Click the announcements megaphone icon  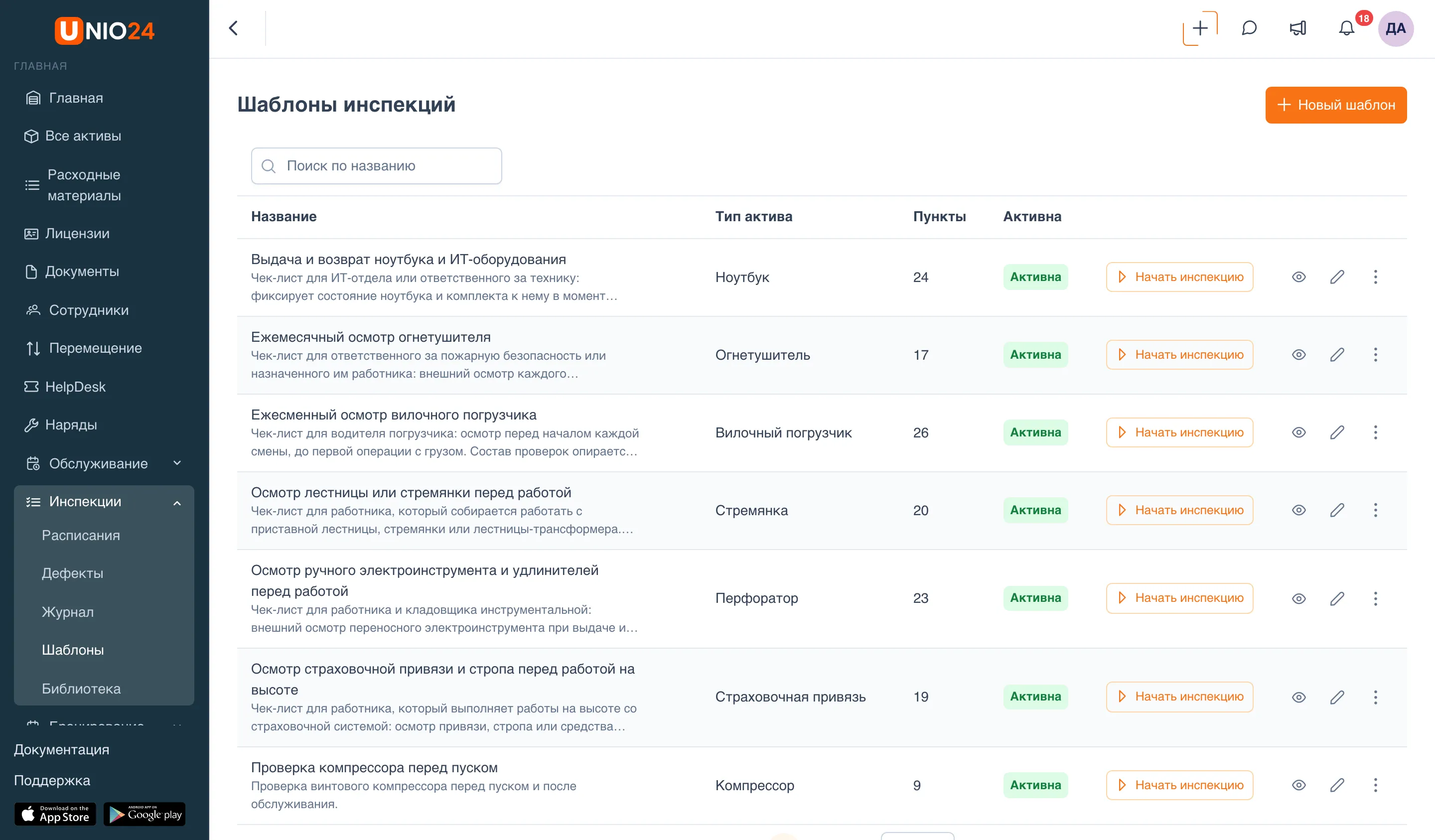pyautogui.click(x=1298, y=28)
